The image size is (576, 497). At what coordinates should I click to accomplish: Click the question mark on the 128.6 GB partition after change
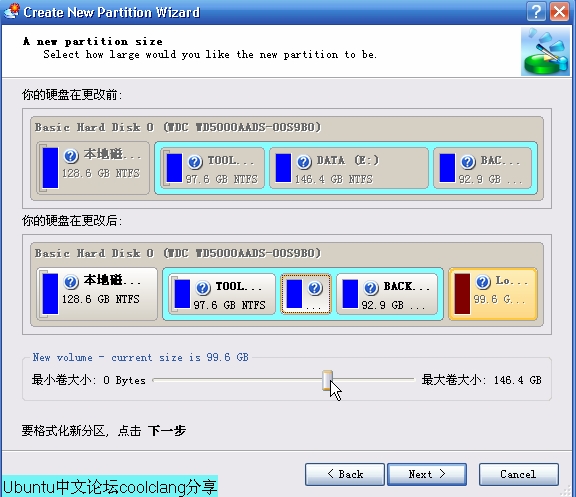(x=71, y=282)
